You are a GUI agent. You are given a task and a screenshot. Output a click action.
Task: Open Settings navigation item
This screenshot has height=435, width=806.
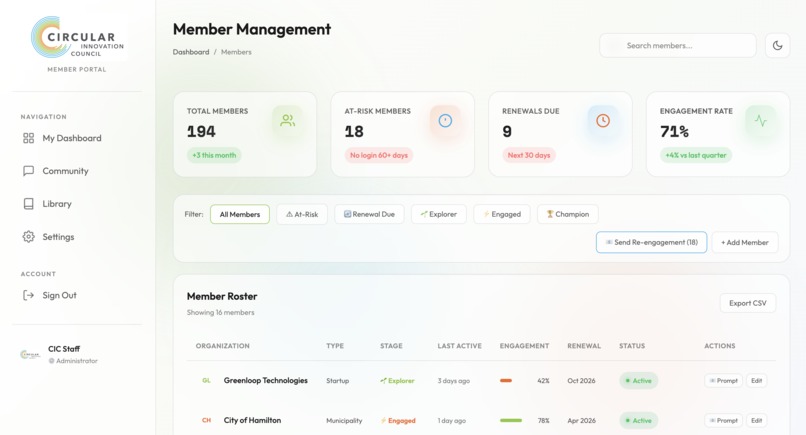(77, 237)
